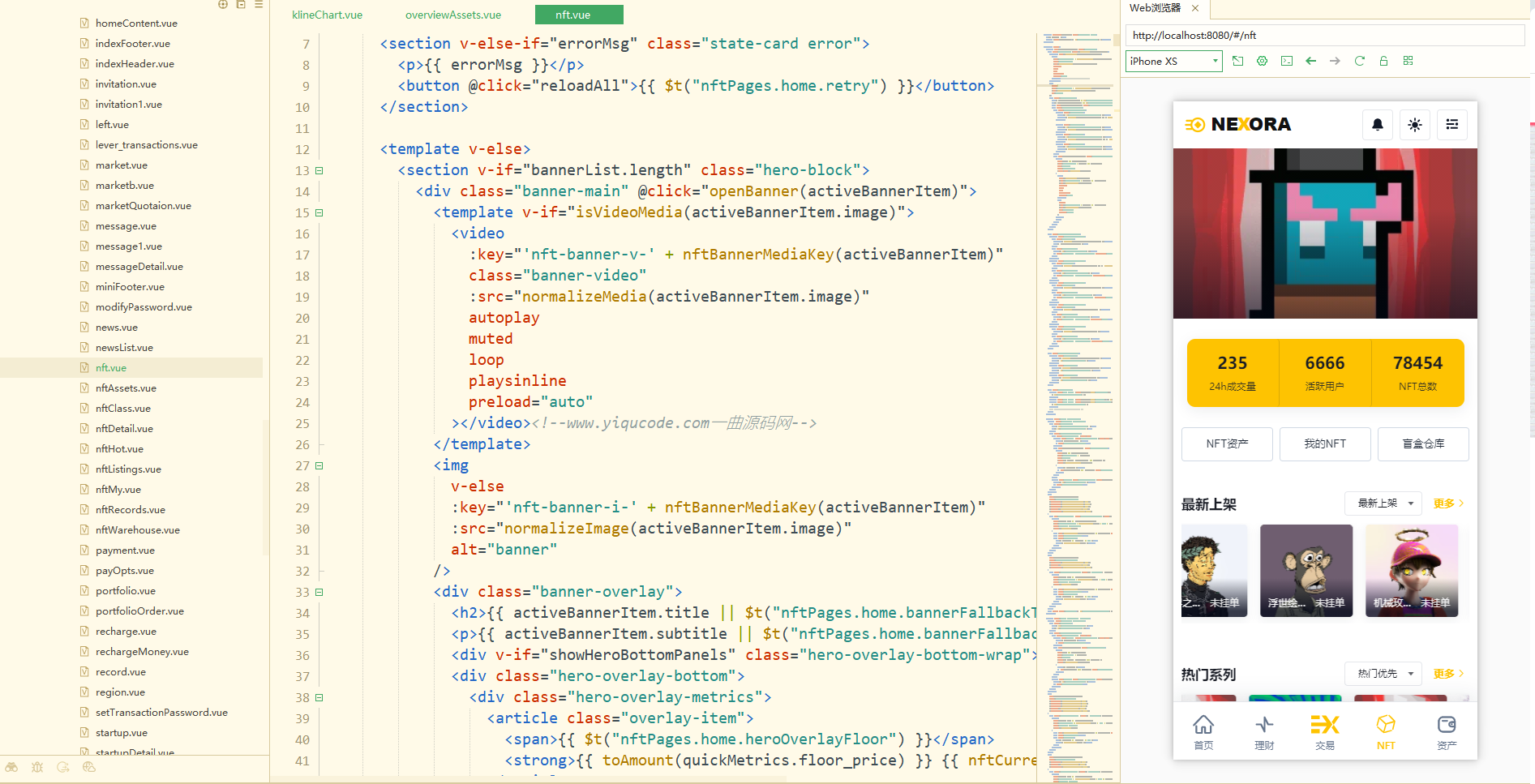Click the sync arrow icon in status bar
The image size is (1535, 784).
tap(63, 767)
